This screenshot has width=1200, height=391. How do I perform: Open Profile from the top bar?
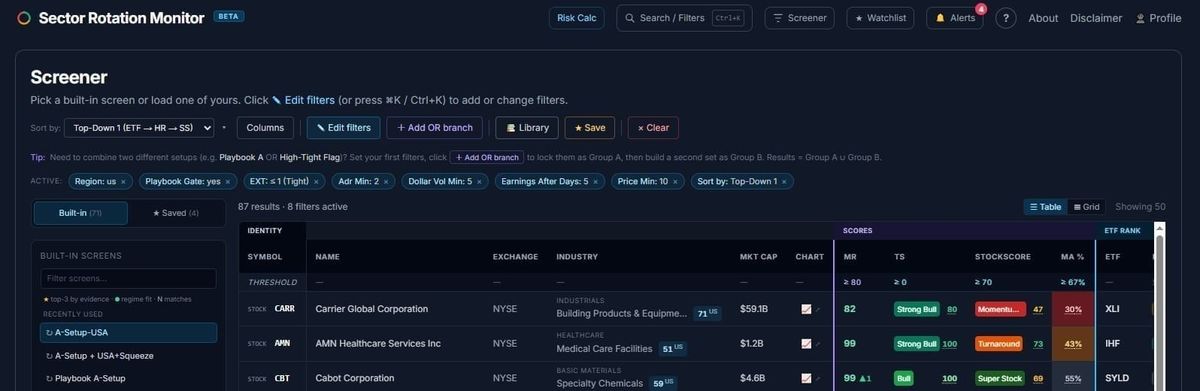pyautogui.click(x=1158, y=18)
